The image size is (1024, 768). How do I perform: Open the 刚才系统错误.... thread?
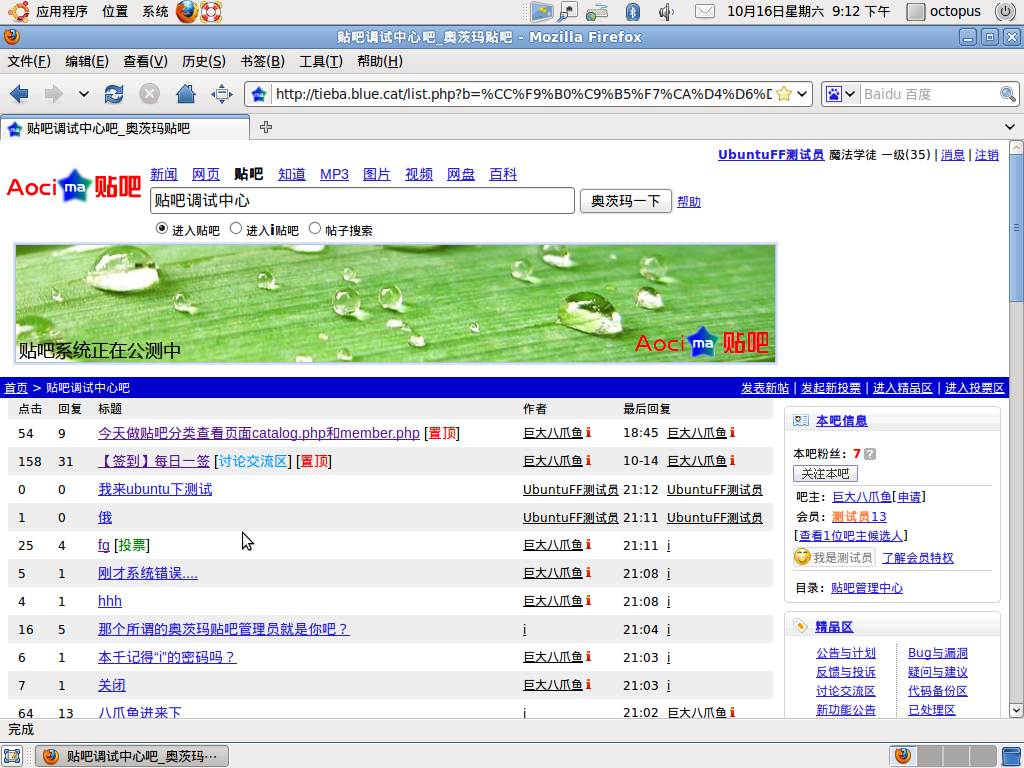coord(148,573)
